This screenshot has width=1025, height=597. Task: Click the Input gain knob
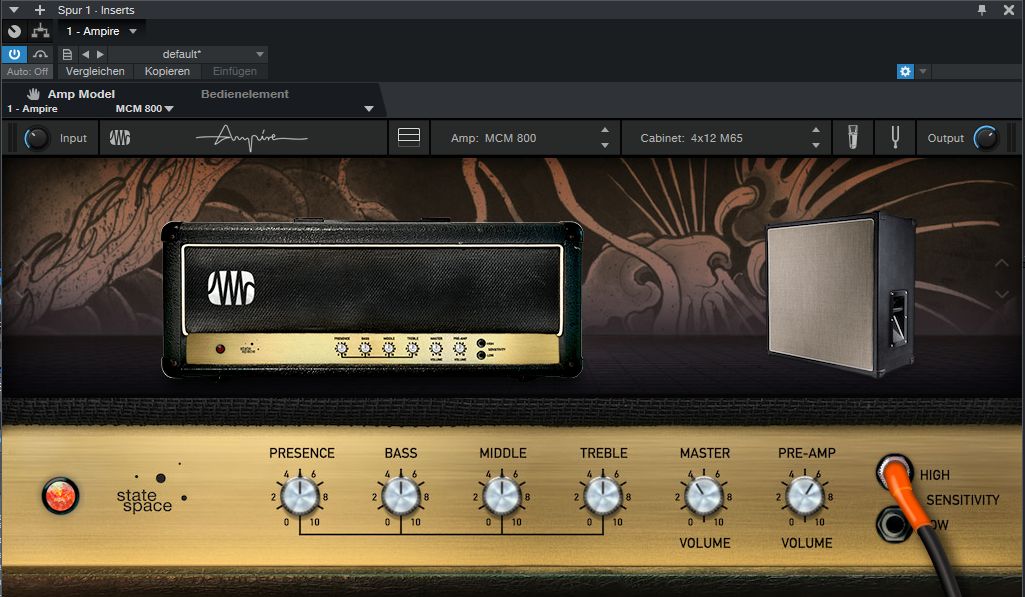point(36,138)
